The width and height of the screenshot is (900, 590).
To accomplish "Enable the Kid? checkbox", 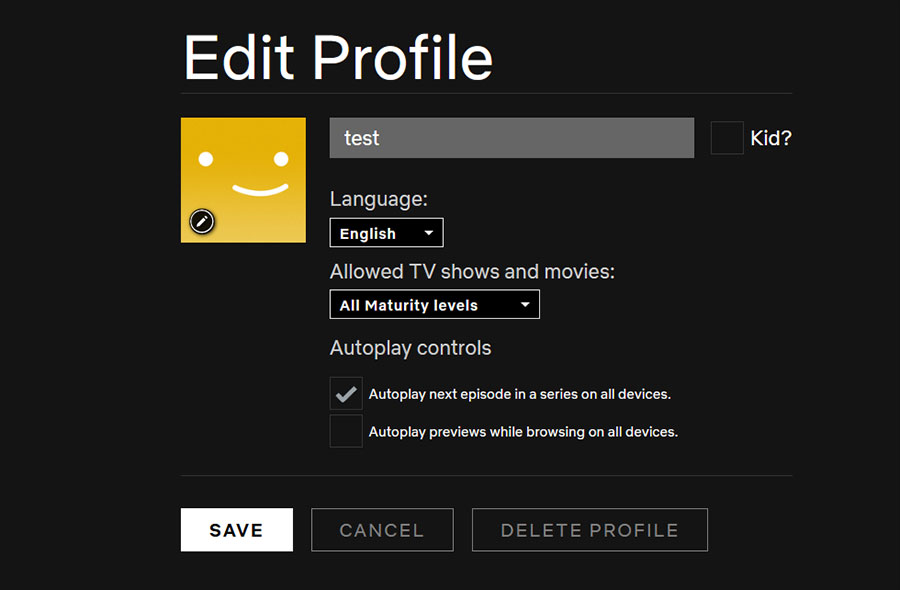I will point(727,138).
